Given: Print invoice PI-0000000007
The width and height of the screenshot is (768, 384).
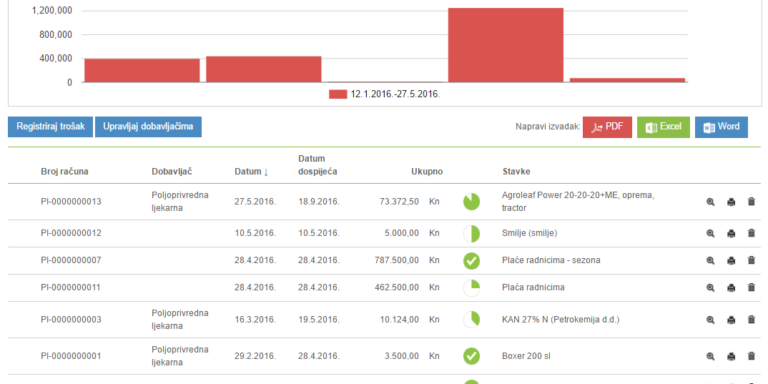Looking at the screenshot, I should pos(731,261).
